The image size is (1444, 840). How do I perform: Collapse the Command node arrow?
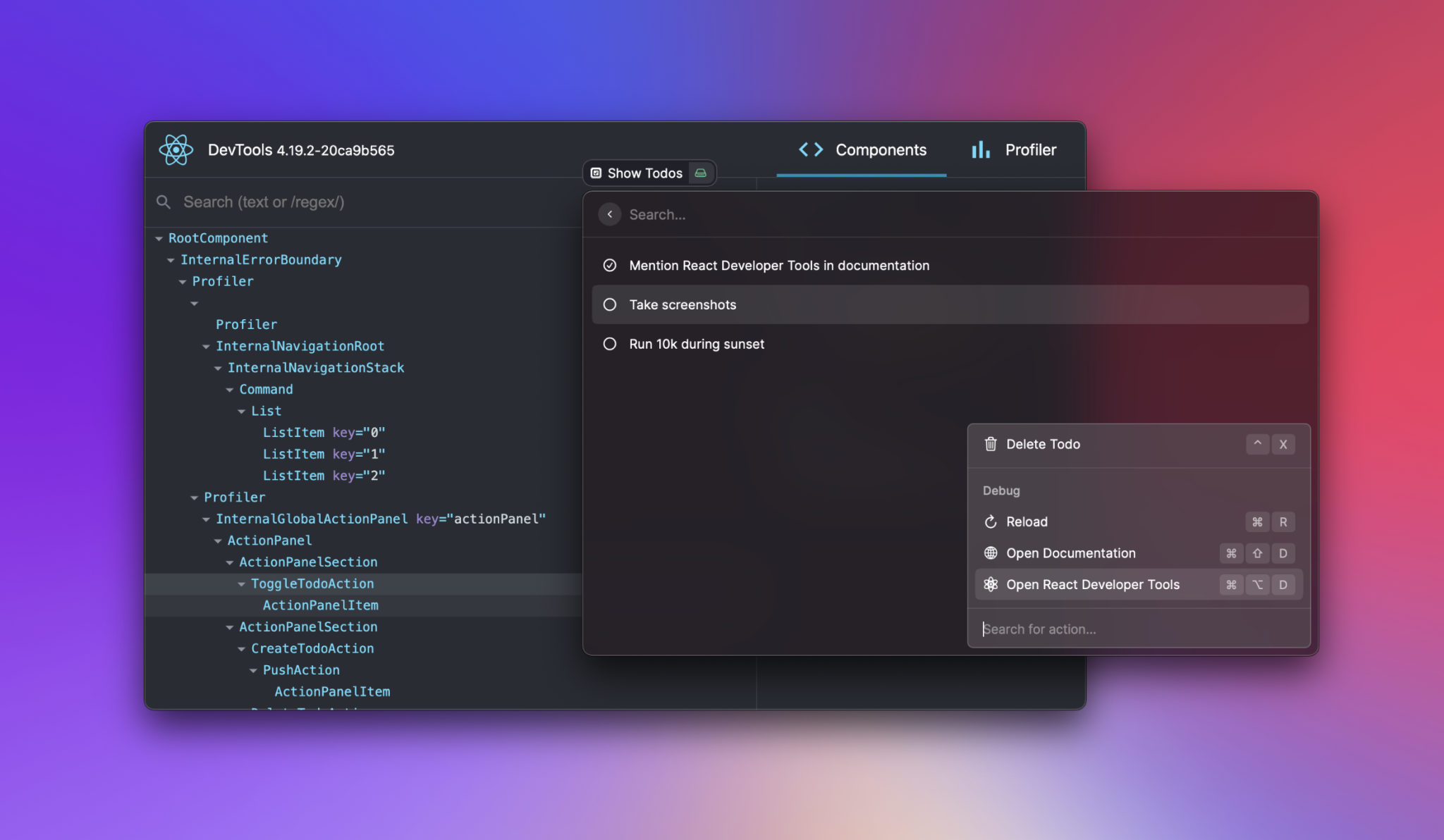[x=230, y=390]
